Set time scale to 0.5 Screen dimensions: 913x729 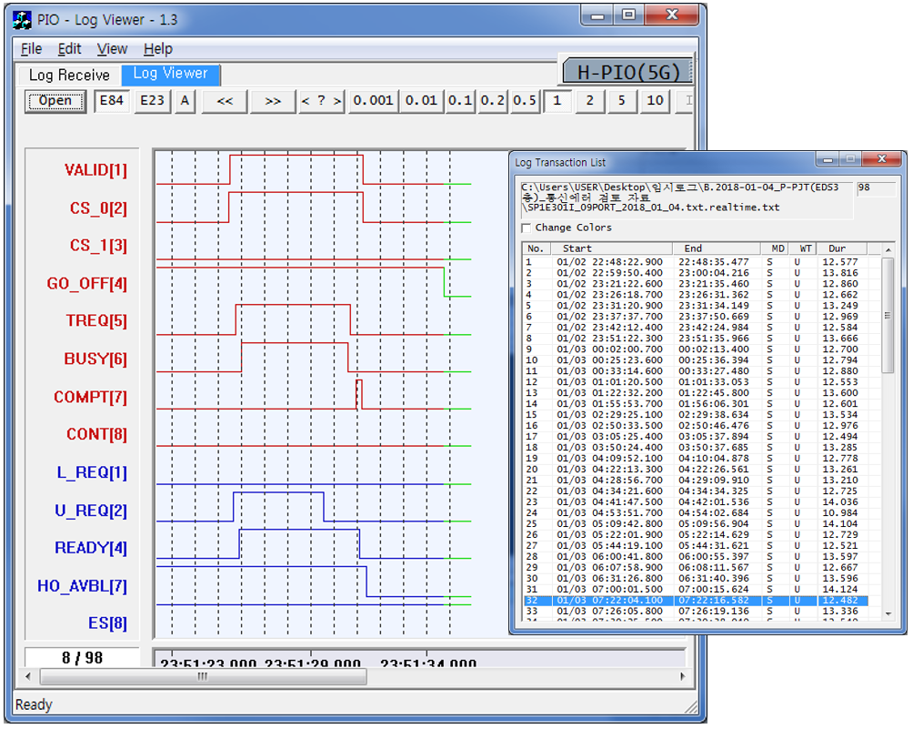(524, 101)
